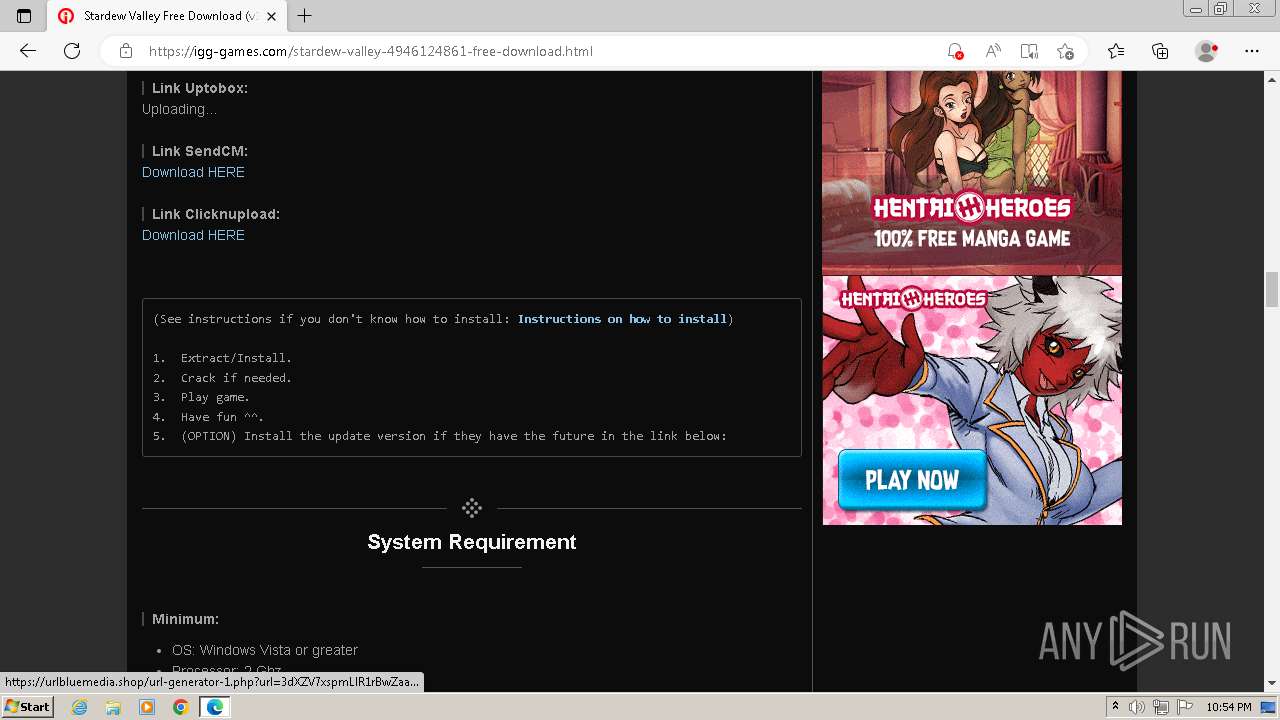
Task: Click Clicknupload Download HERE link
Action: click(x=193, y=235)
